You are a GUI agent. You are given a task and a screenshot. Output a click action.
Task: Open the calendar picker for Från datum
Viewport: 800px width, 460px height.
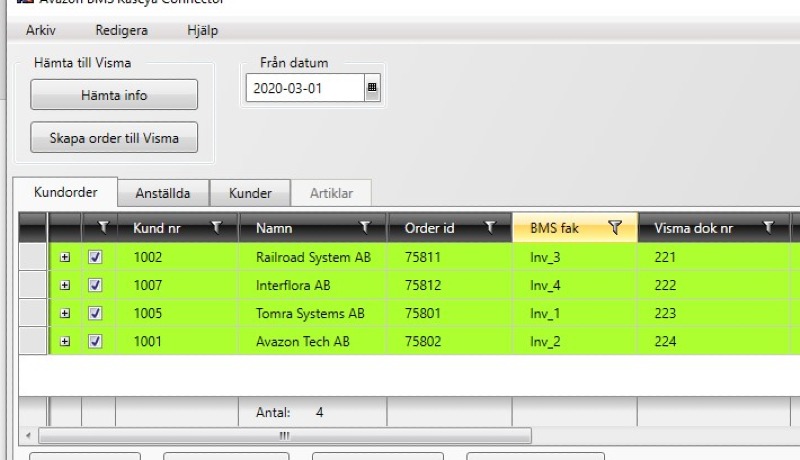click(372, 88)
